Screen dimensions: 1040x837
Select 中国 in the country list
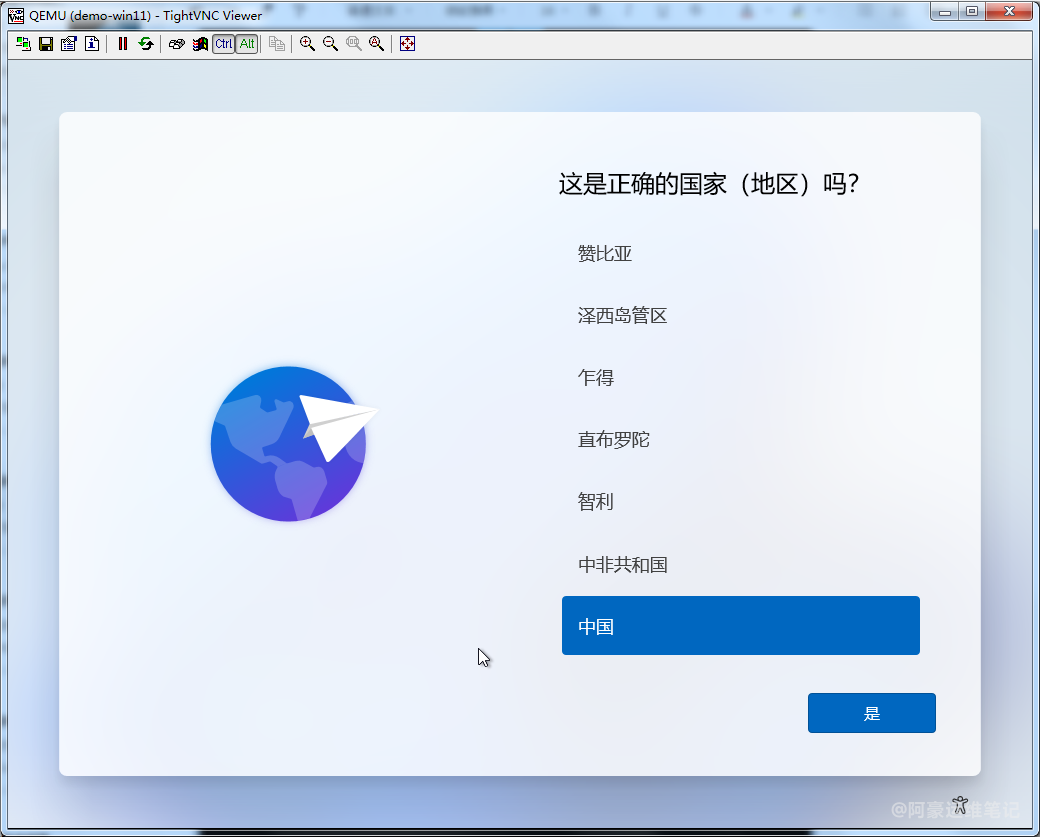click(x=740, y=626)
